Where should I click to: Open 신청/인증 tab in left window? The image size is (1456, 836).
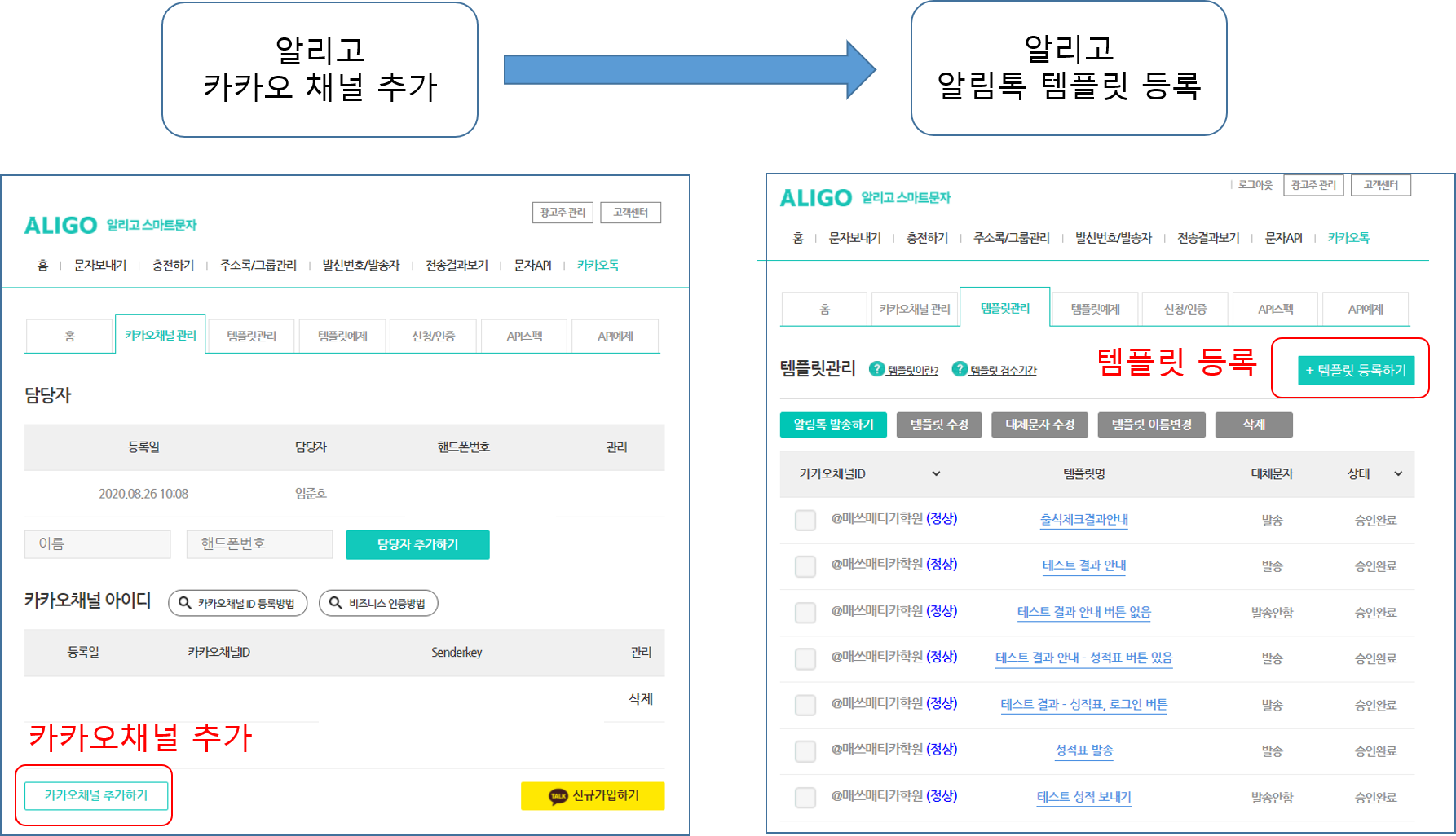point(433,336)
